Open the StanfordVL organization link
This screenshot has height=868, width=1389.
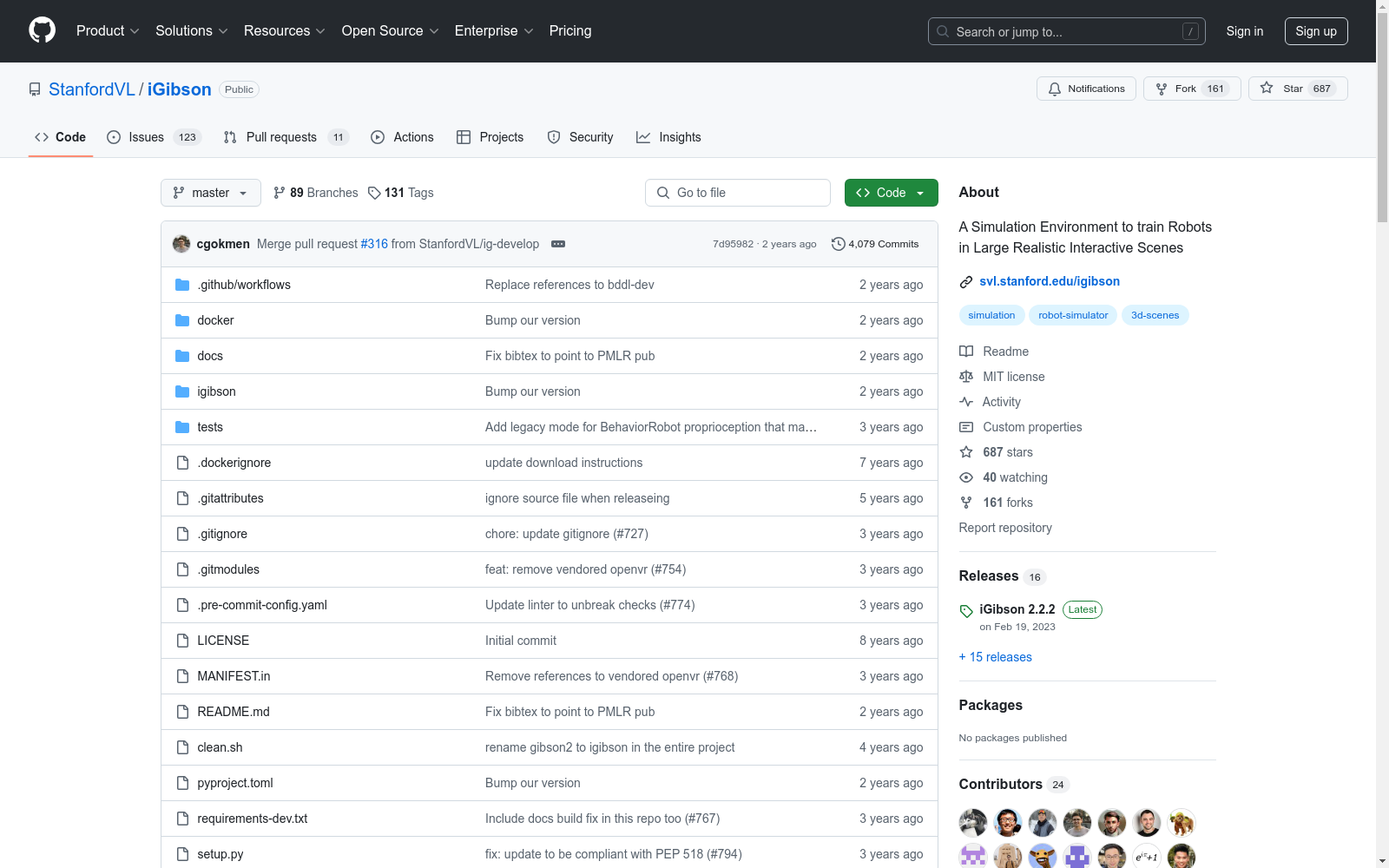[91, 89]
